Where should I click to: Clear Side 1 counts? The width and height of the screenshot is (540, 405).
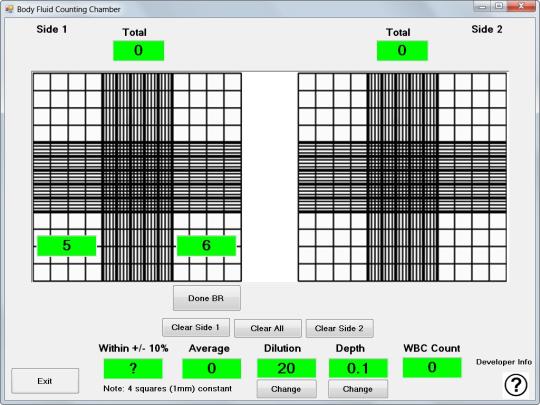(x=196, y=327)
